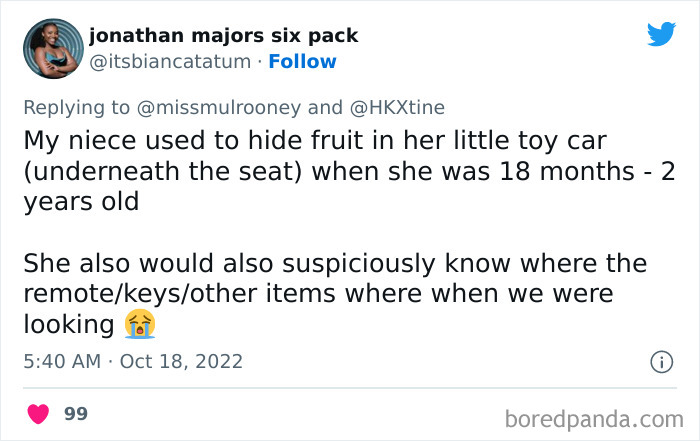Click the "(underneath the seat)" phrase
700x441 pixels.
pos(163,169)
